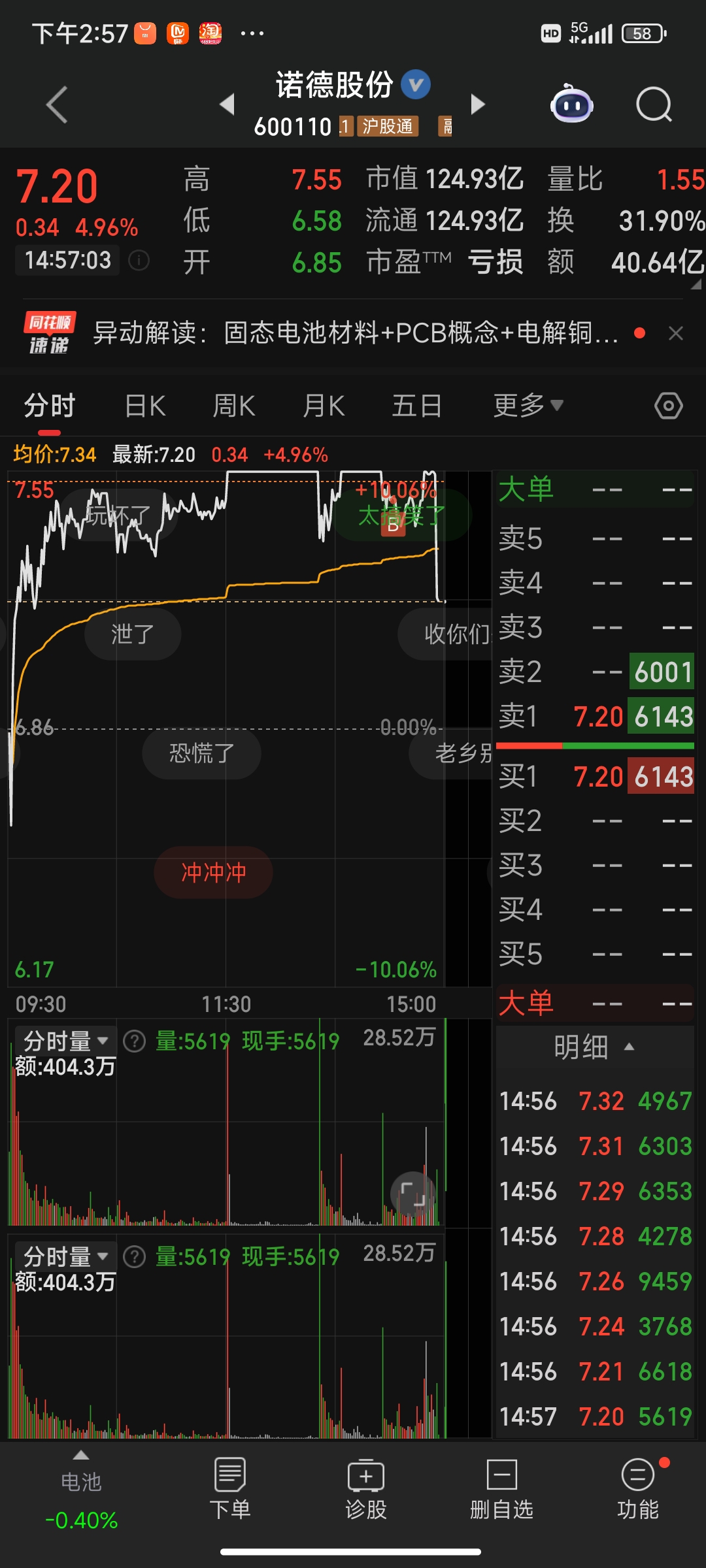Tap the 泄了 comment bubble
The width and height of the screenshot is (706, 1568).
pos(133,634)
